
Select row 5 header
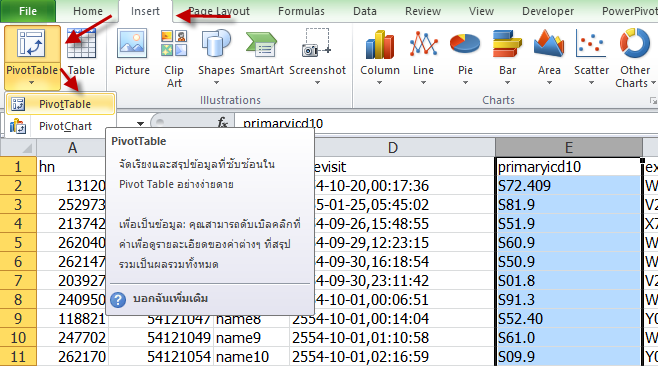pyautogui.click(x=18, y=243)
